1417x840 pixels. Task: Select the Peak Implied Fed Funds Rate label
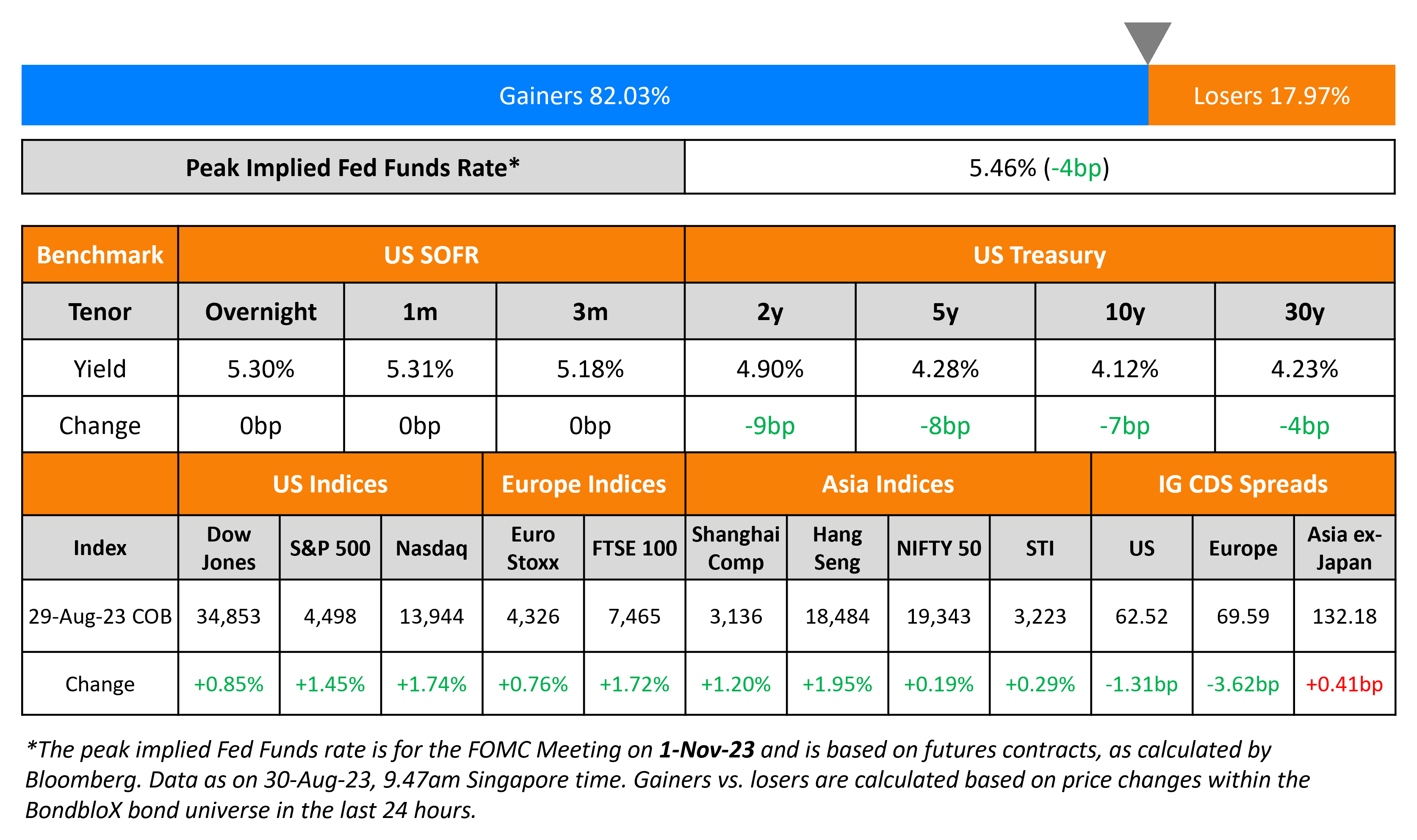coord(353,168)
